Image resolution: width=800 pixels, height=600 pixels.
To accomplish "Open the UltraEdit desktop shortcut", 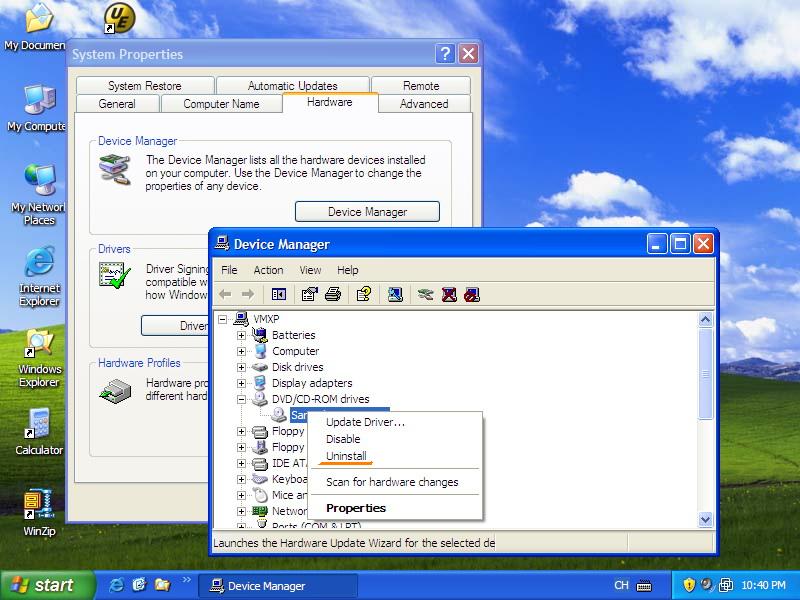I will click(x=119, y=18).
